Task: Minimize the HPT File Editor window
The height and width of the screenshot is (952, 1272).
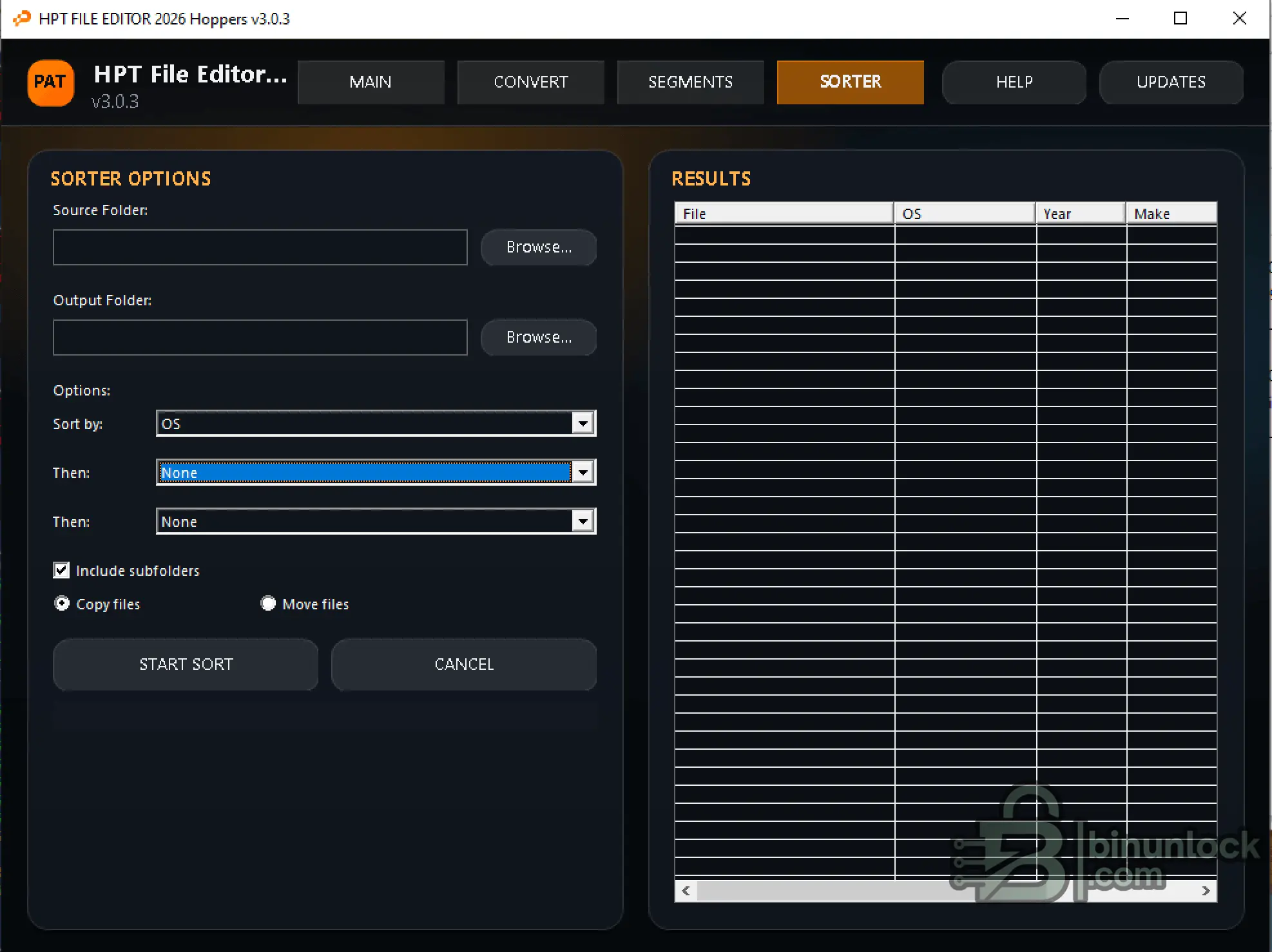Action: point(1123,19)
